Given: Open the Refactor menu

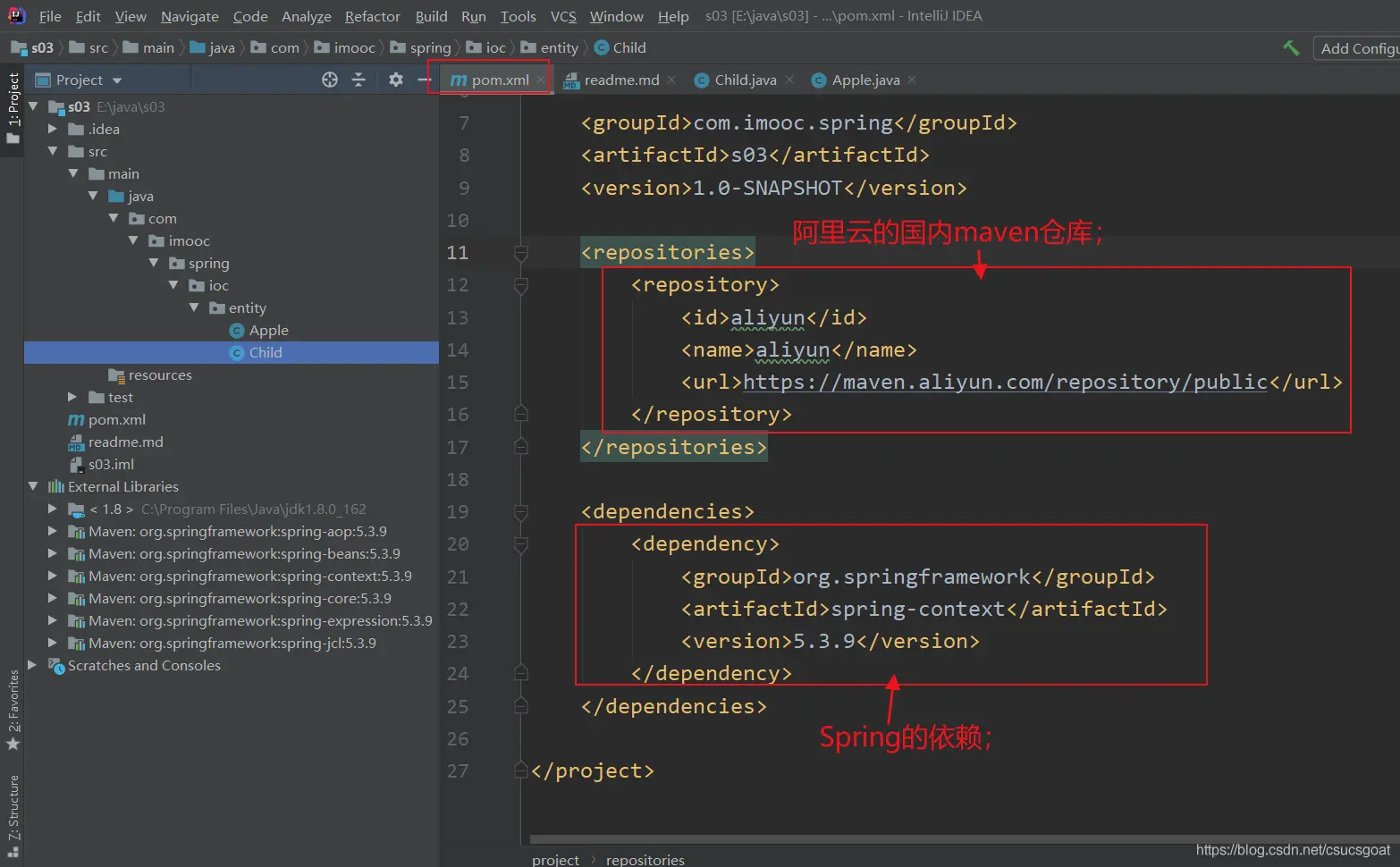Looking at the screenshot, I should tap(372, 16).
